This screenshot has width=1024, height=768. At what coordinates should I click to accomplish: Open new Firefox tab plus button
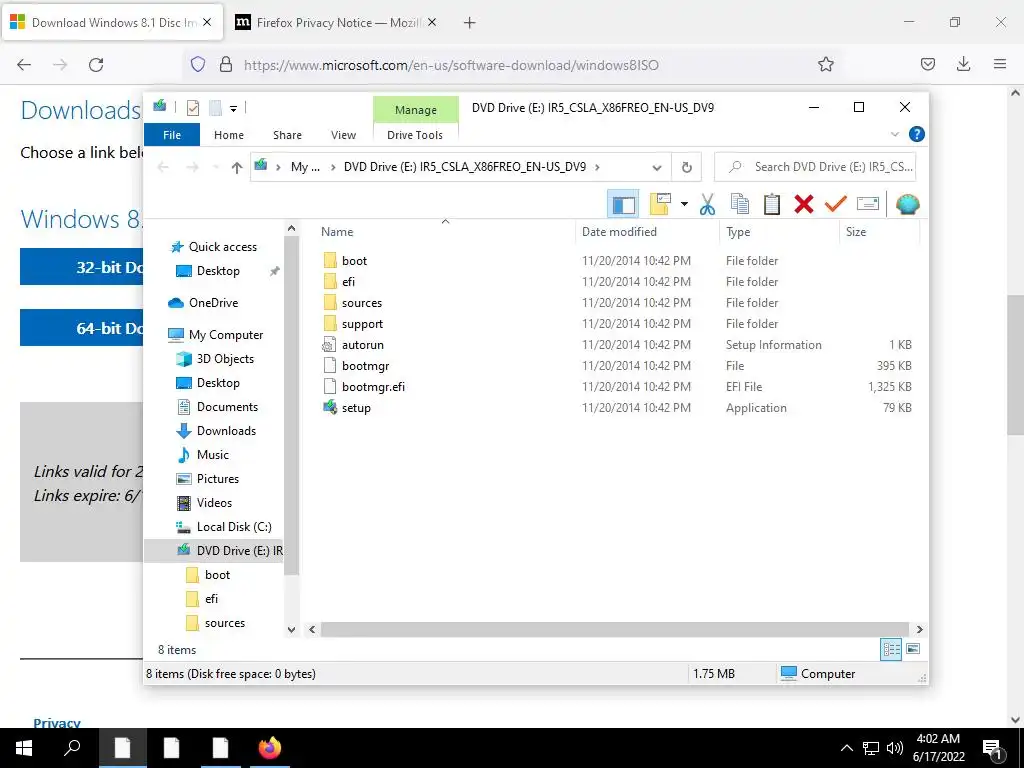click(x=469, y=23)
